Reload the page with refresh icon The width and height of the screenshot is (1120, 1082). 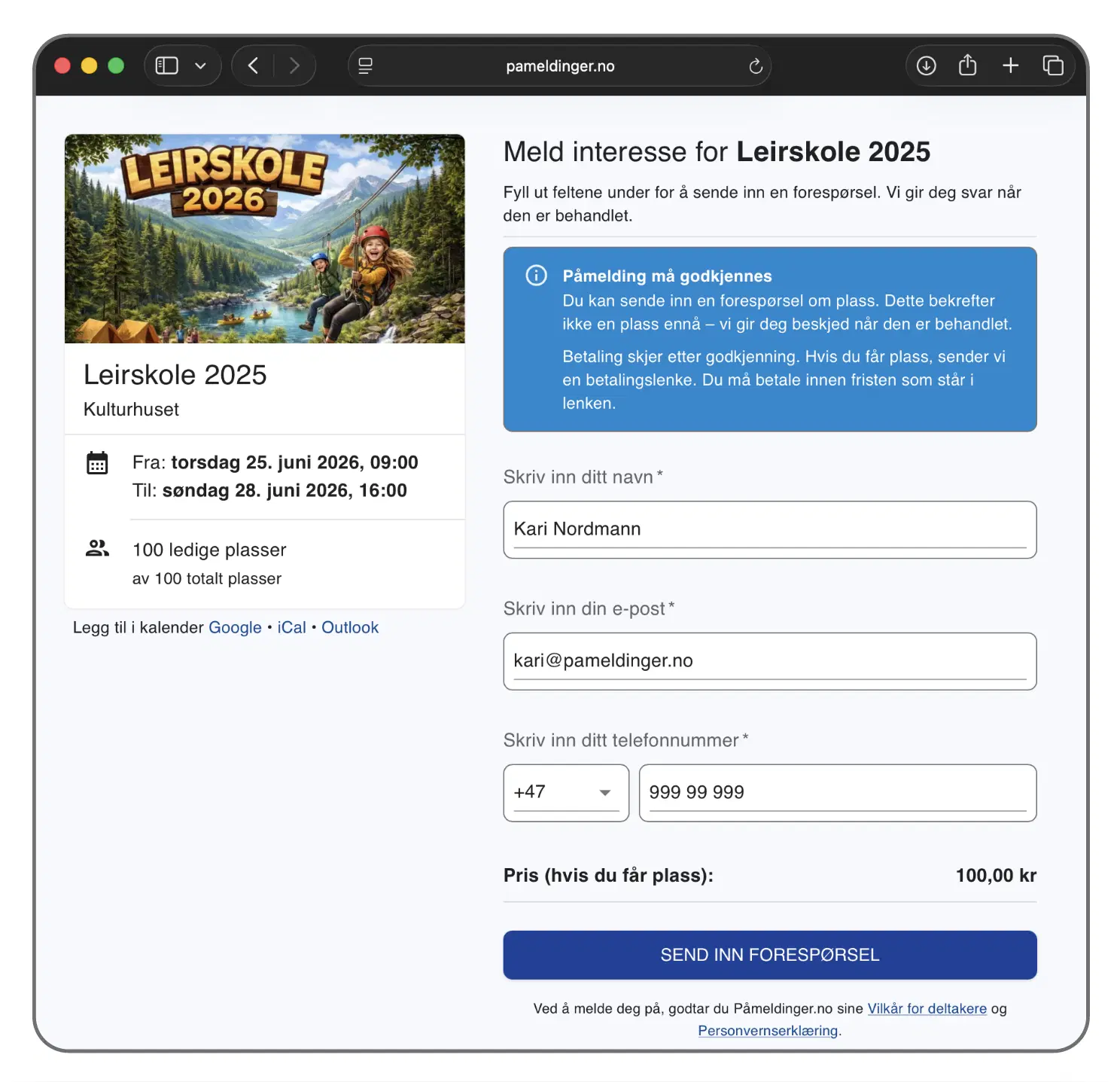(756, 66)
